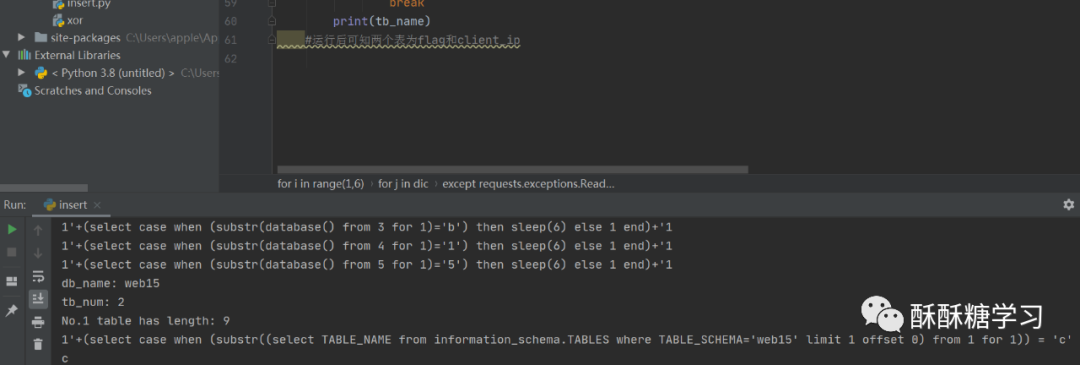Screen dimensions: 1080x365
Task: Jump down the stack trace
Action: point(38,253)
